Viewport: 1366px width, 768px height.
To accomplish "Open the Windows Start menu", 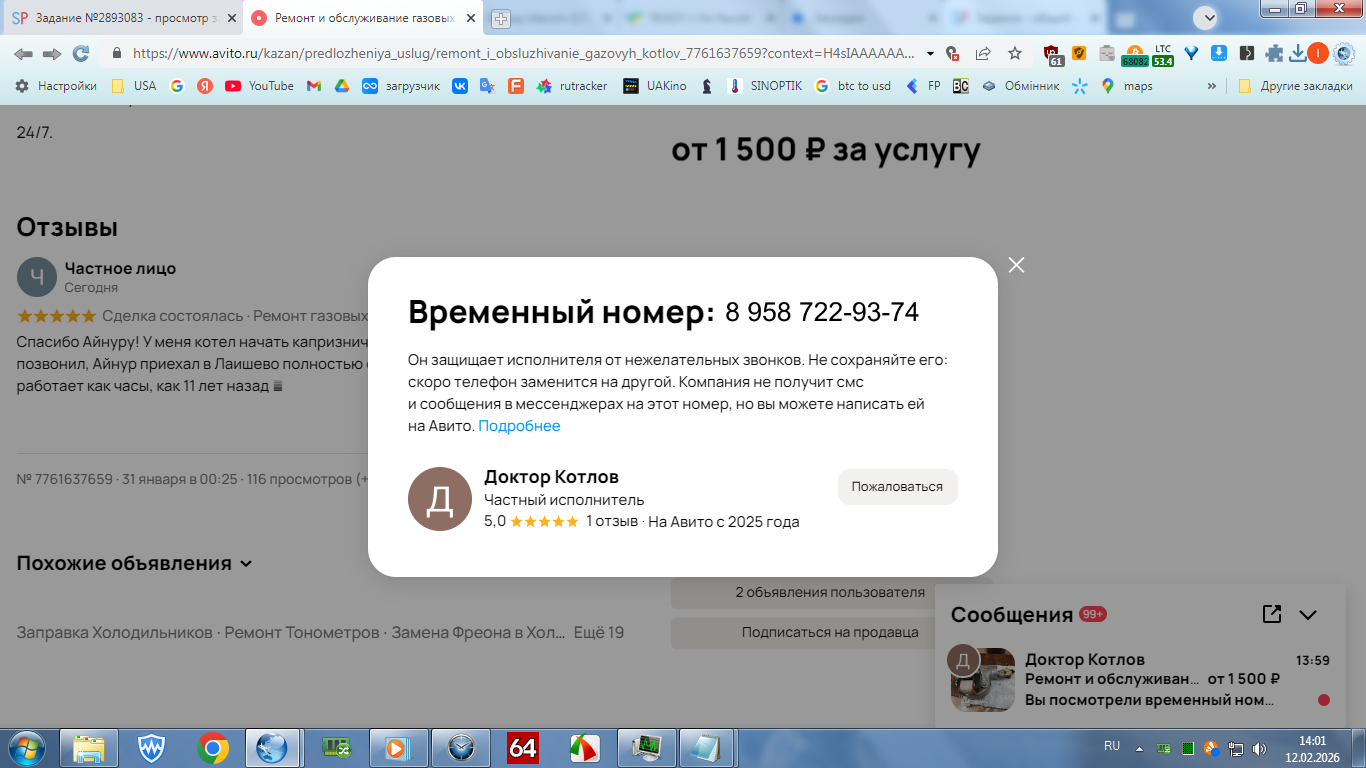I will [25, 747].
